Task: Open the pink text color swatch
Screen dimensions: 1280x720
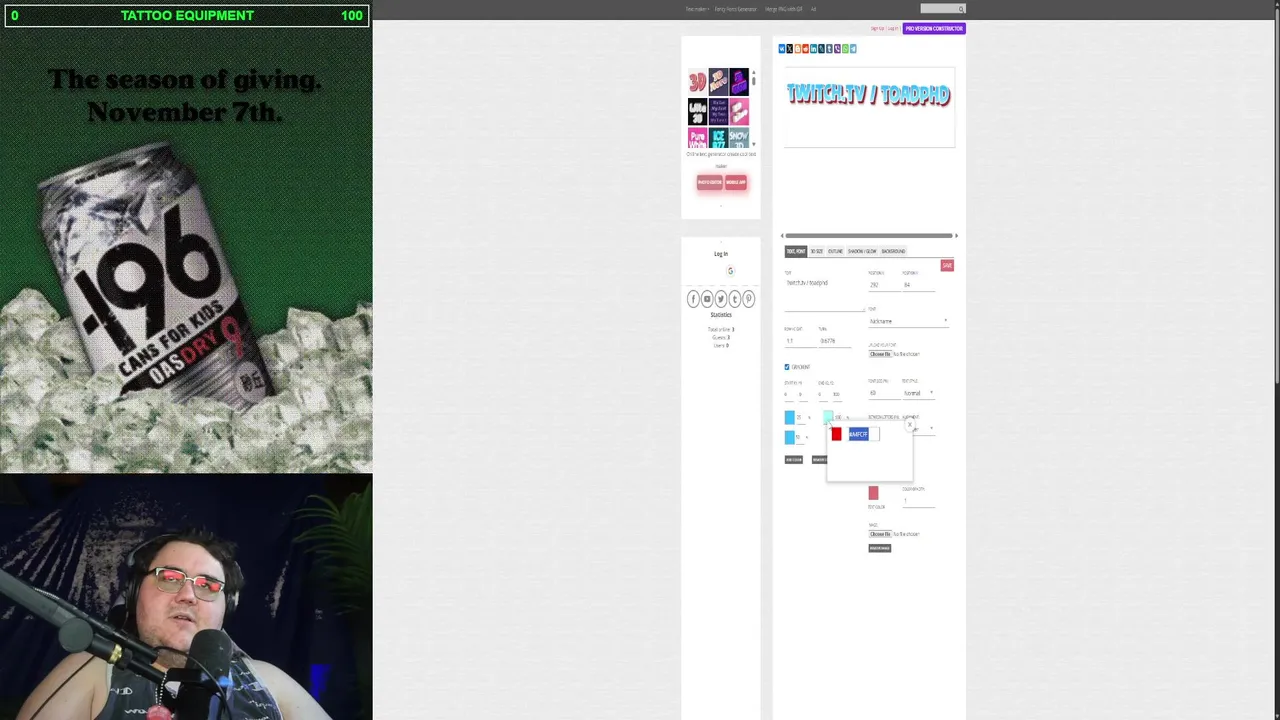Action: click(x=873, y=493)
